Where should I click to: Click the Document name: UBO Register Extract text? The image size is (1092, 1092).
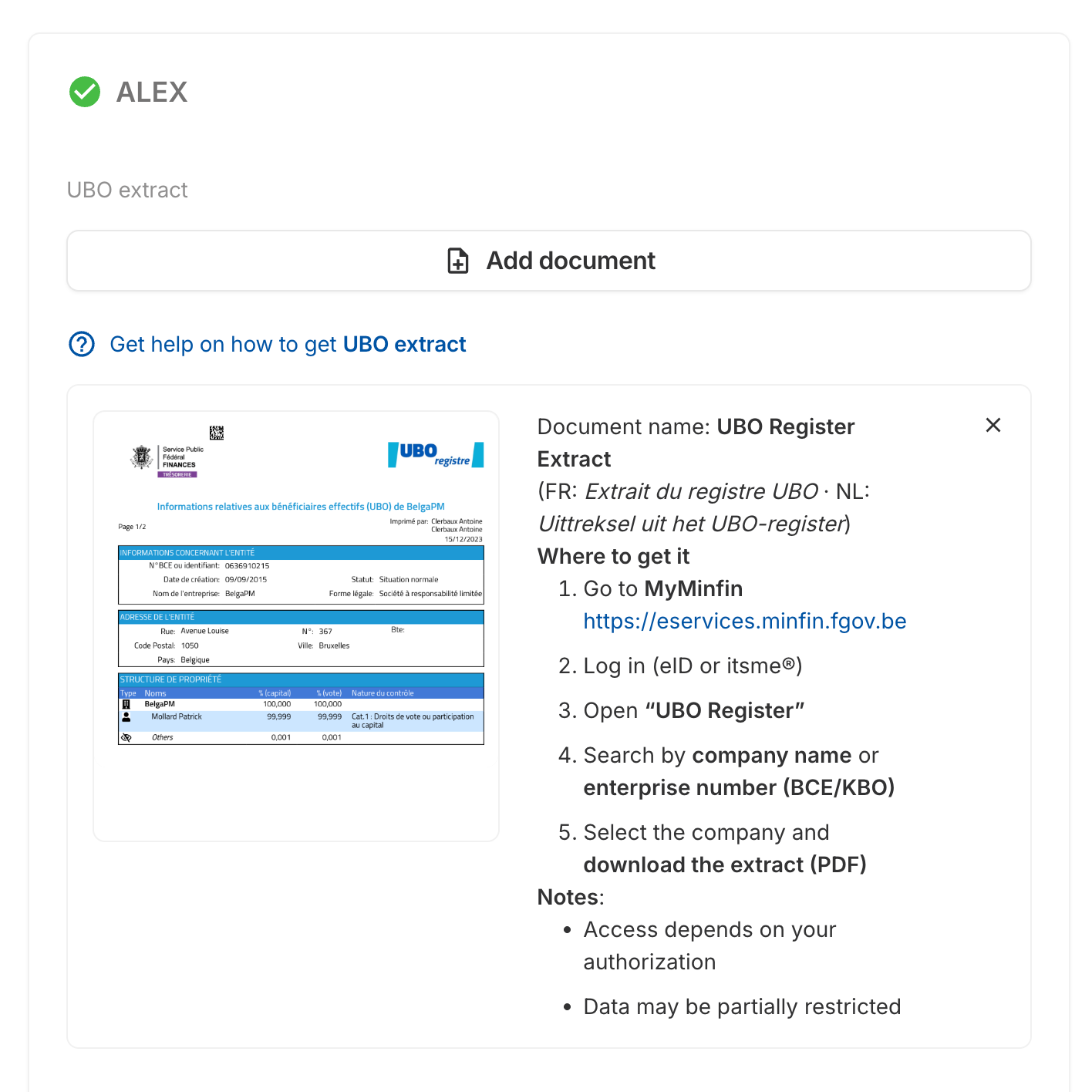696,443
